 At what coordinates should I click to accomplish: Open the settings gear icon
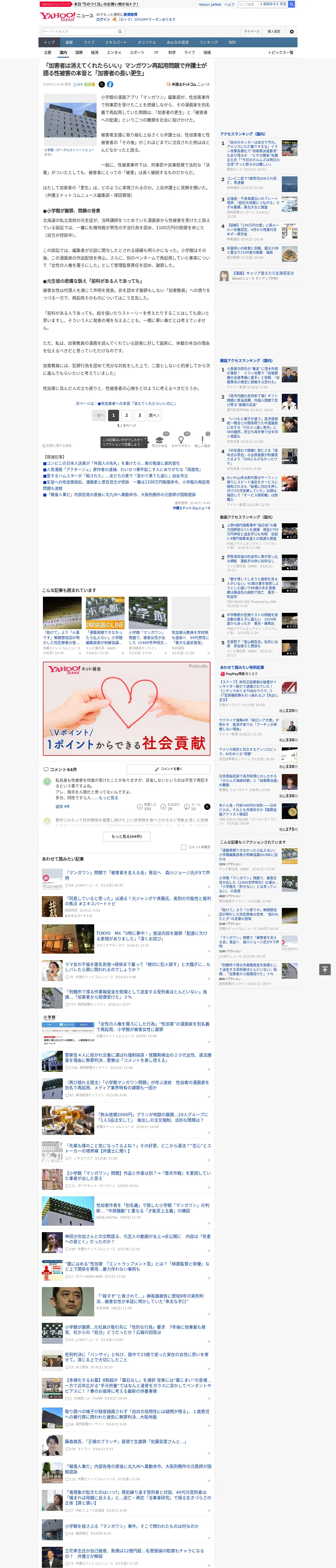pyautogui.click(x=292, y=32)
